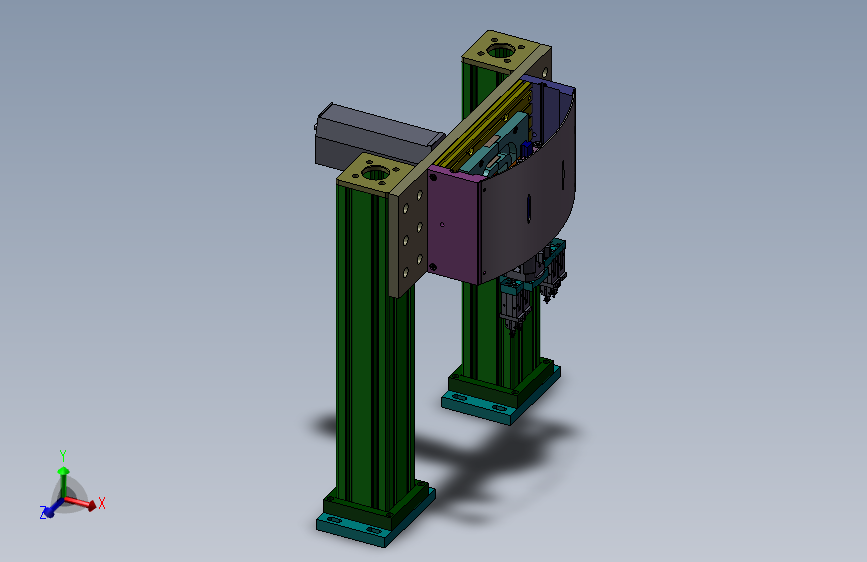Click the red X axis arrow of triad
The width and height of the screenshot is (867, 562).
80,502
